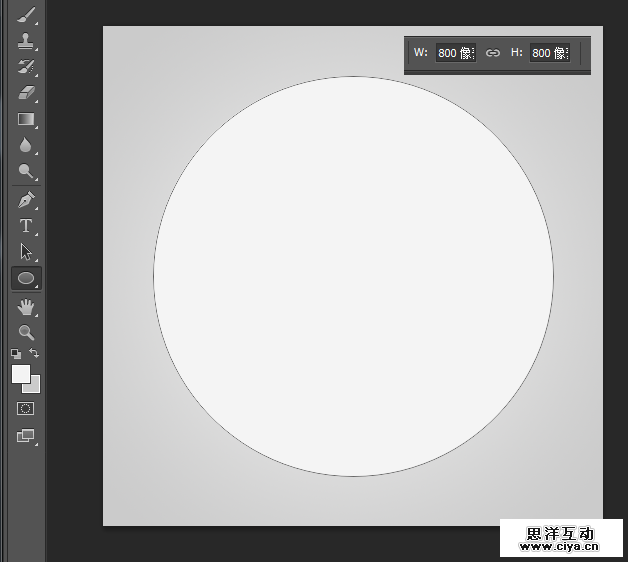Toggle Quick Mask mode
The height and width of the screenshot is (562, 628).
click(x=26, y=409)
